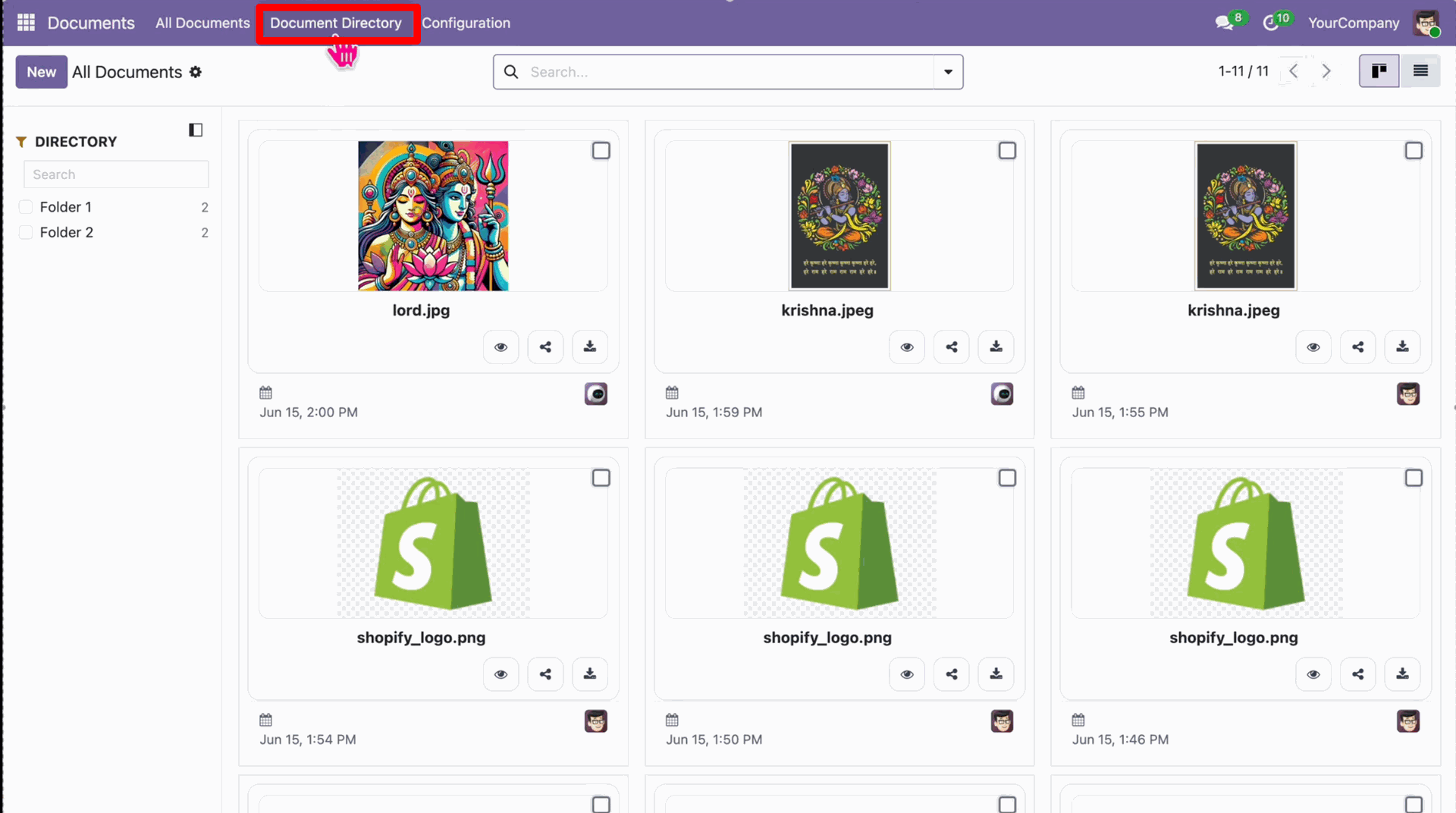Open shopify_logo.png thumbnail dated 1:50 PM
1456x813 pixels.
pos(839,543)
